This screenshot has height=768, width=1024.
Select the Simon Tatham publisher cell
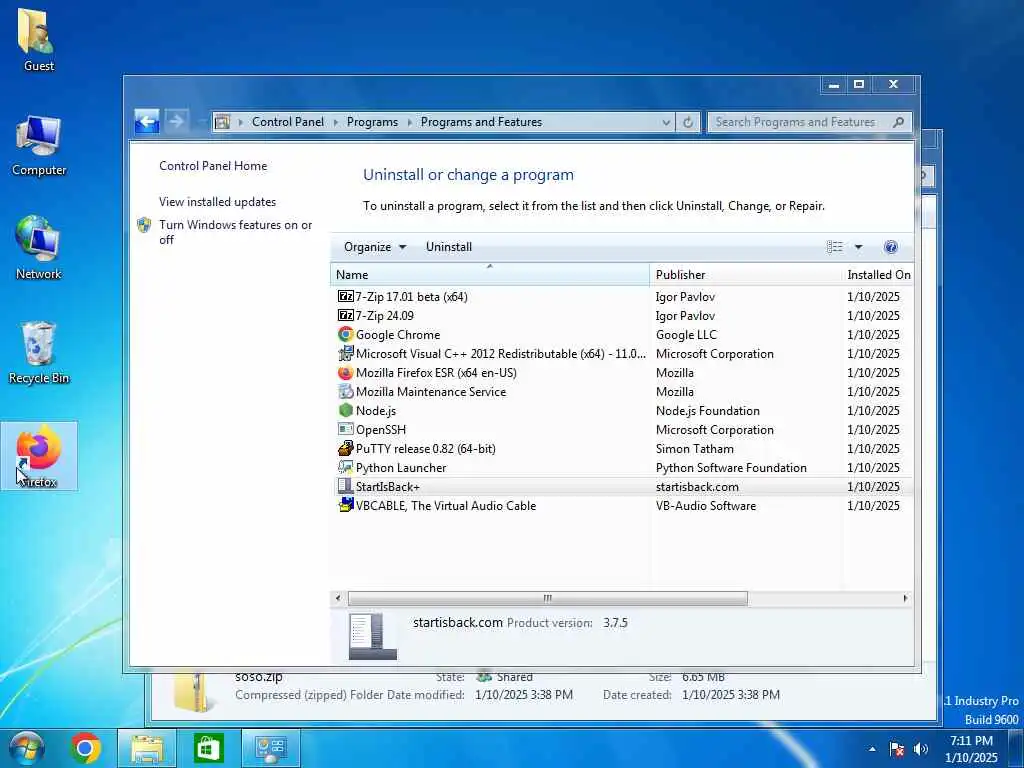[x=694, y=449]
